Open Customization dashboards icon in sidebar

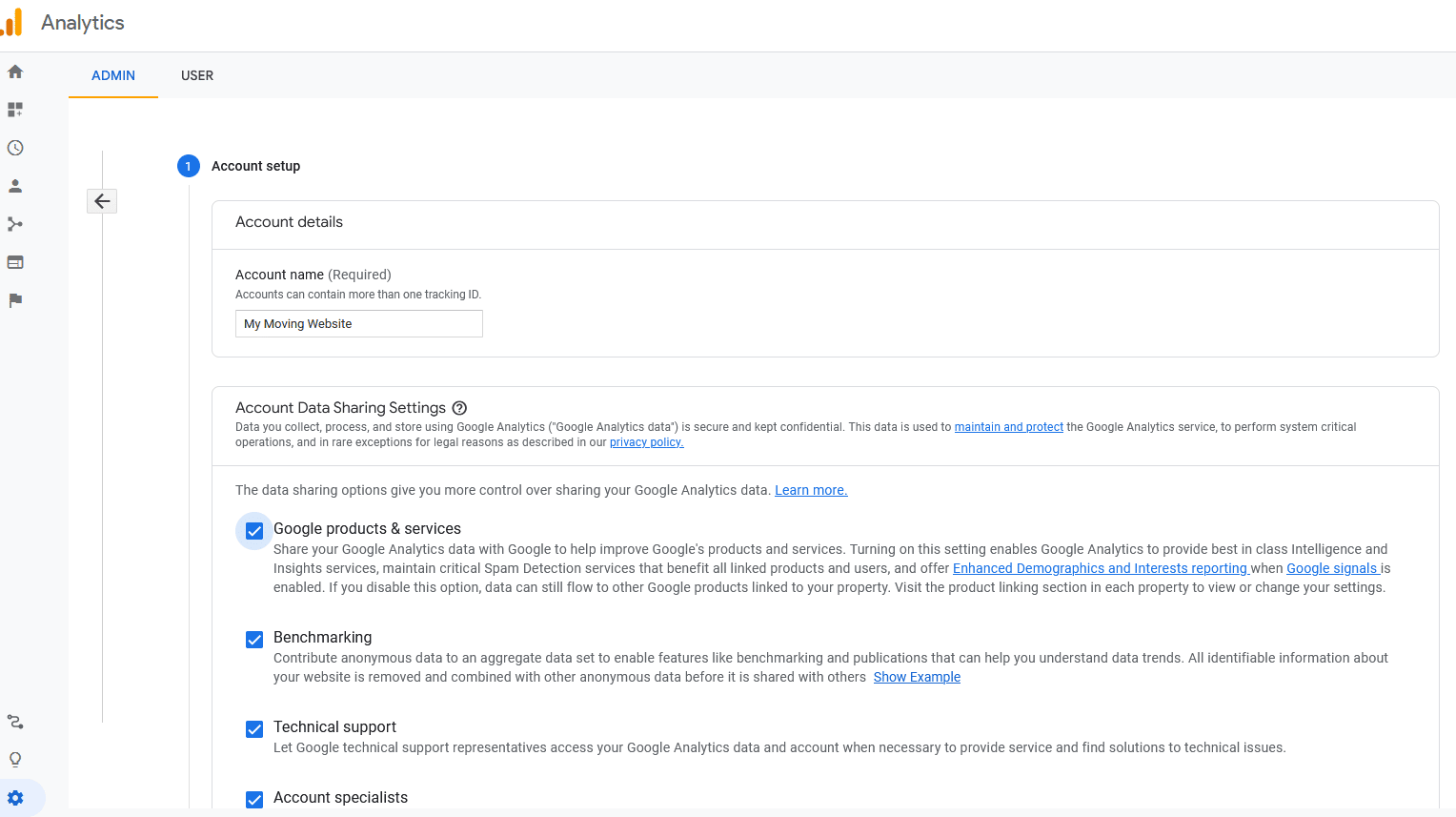tap(15, 110)
